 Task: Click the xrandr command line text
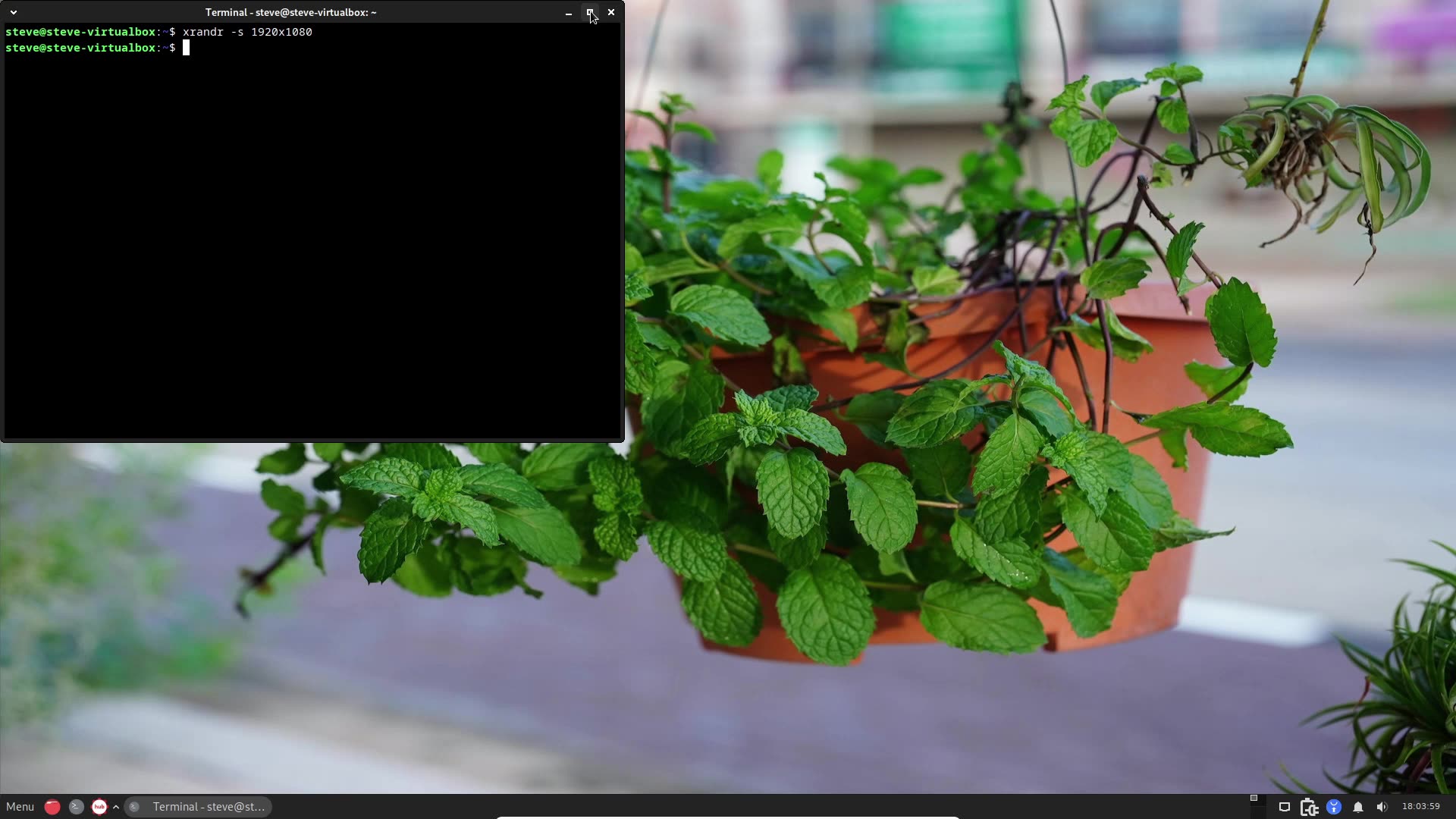click(x=247, y=32)
